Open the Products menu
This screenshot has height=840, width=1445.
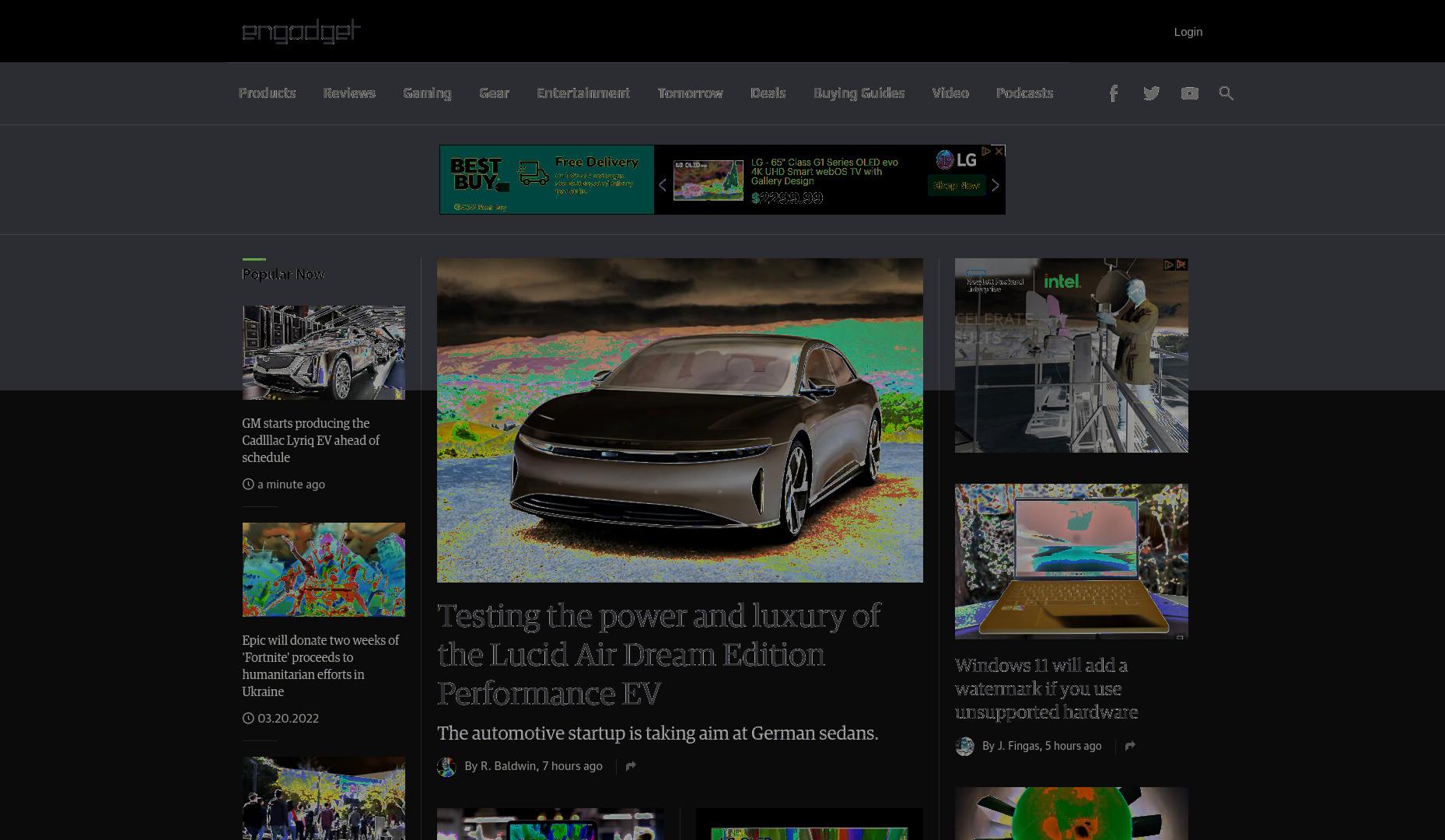tap(267, 93)
